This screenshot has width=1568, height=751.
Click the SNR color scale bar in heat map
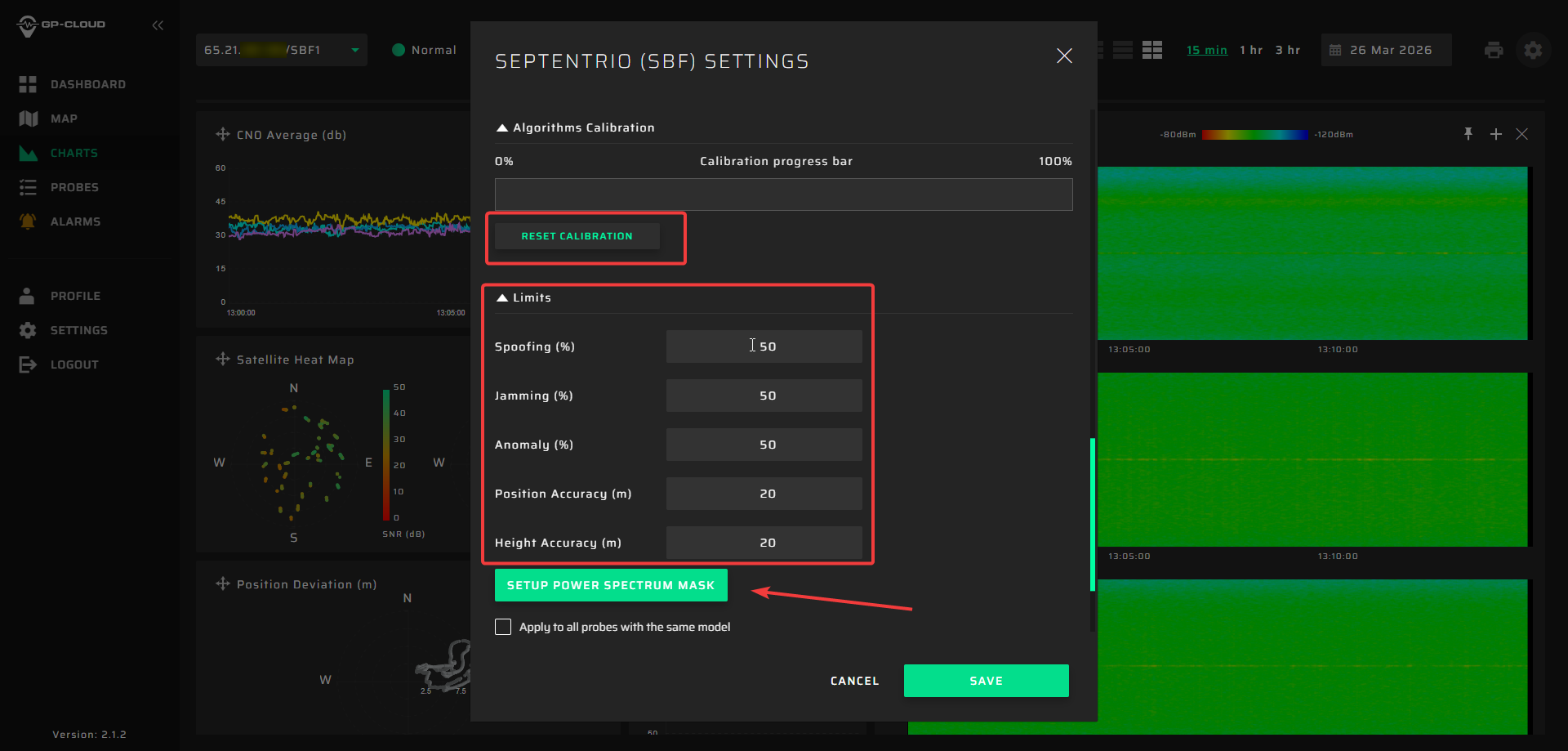(x=386, y=454)
